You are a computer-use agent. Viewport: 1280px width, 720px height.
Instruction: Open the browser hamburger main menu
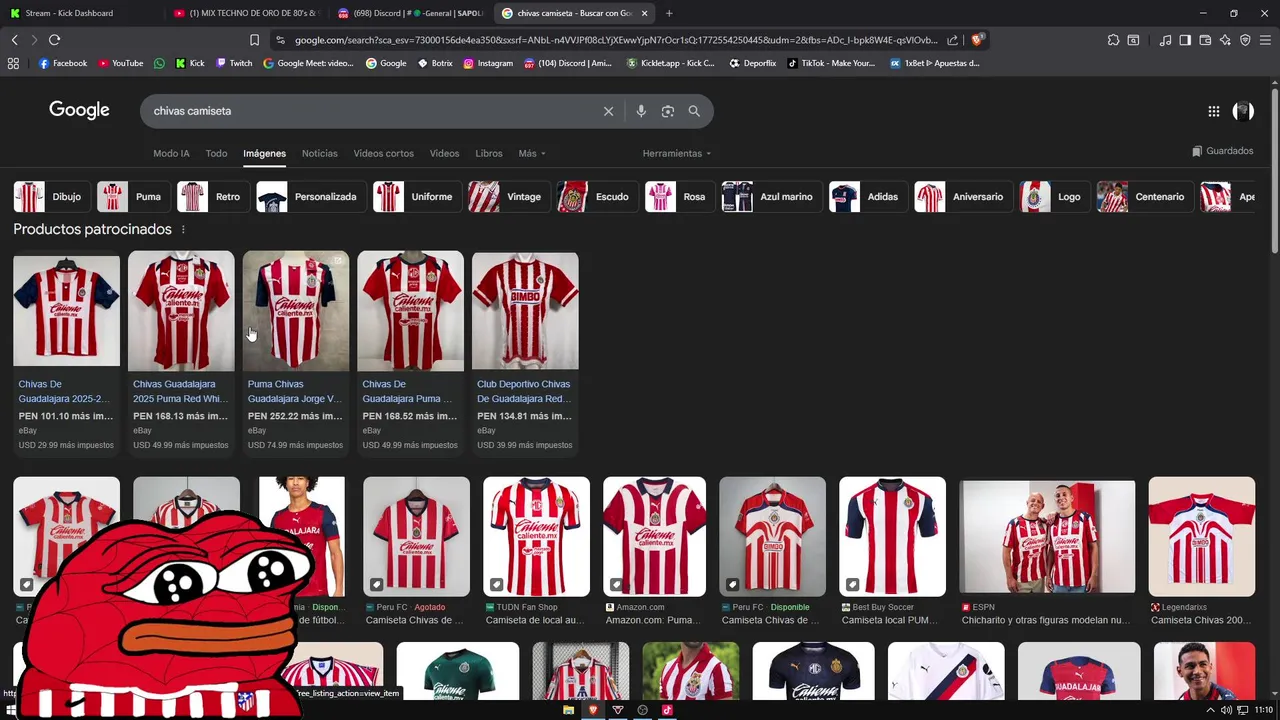[1265, 40]
